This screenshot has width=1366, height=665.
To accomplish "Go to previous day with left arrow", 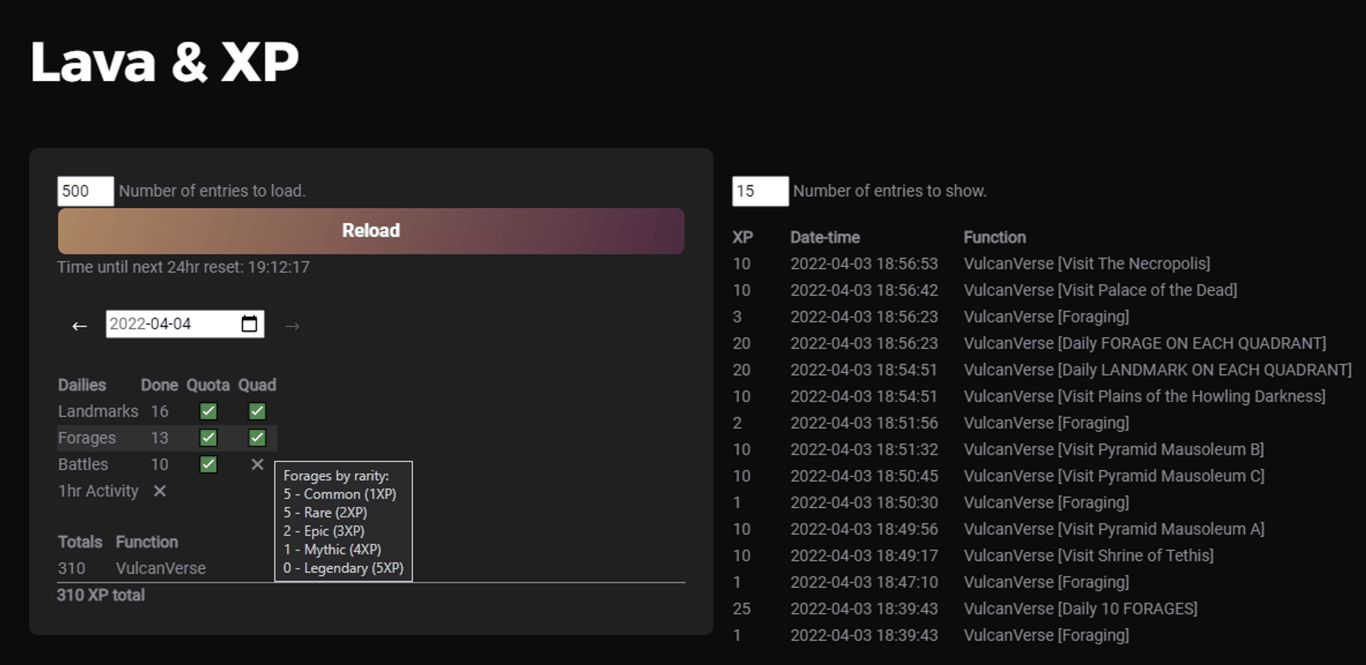I will [79, 325].
